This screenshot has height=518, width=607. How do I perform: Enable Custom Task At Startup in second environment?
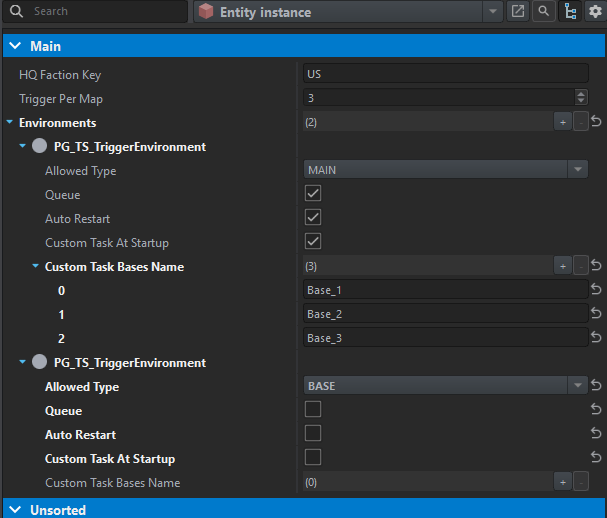coord(313,458)
